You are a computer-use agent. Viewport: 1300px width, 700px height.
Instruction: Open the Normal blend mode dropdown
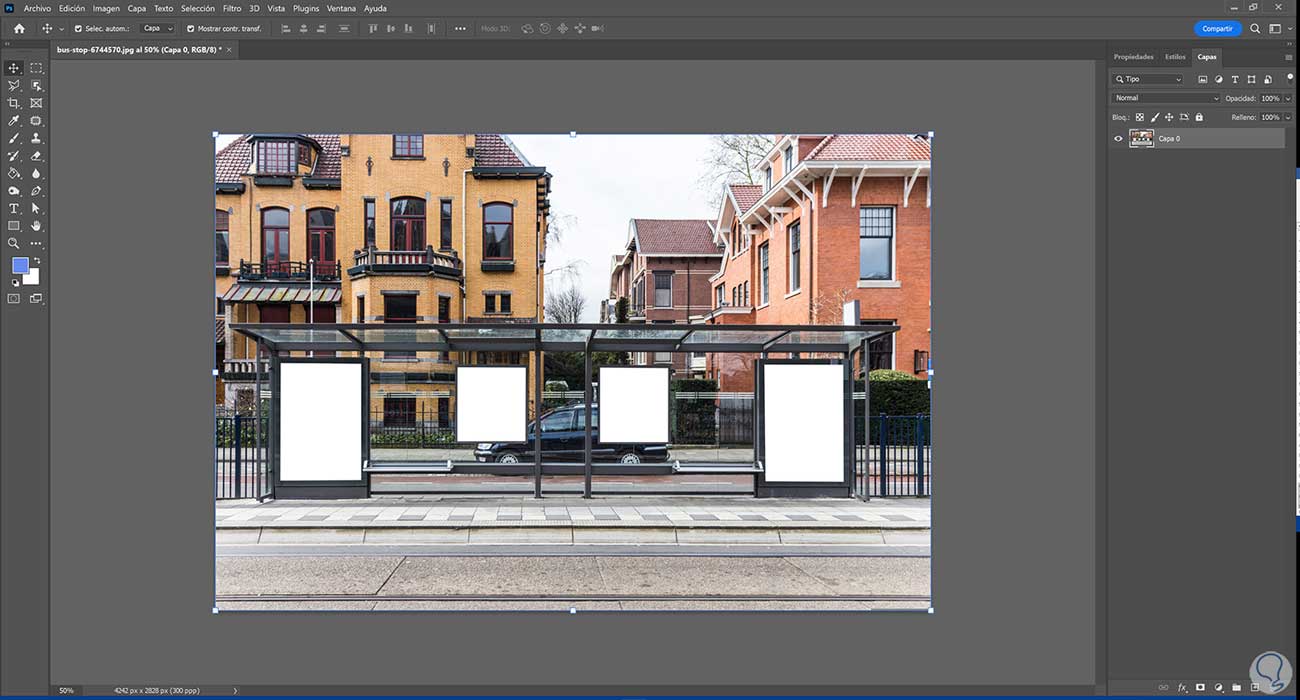pos(1166,98)
